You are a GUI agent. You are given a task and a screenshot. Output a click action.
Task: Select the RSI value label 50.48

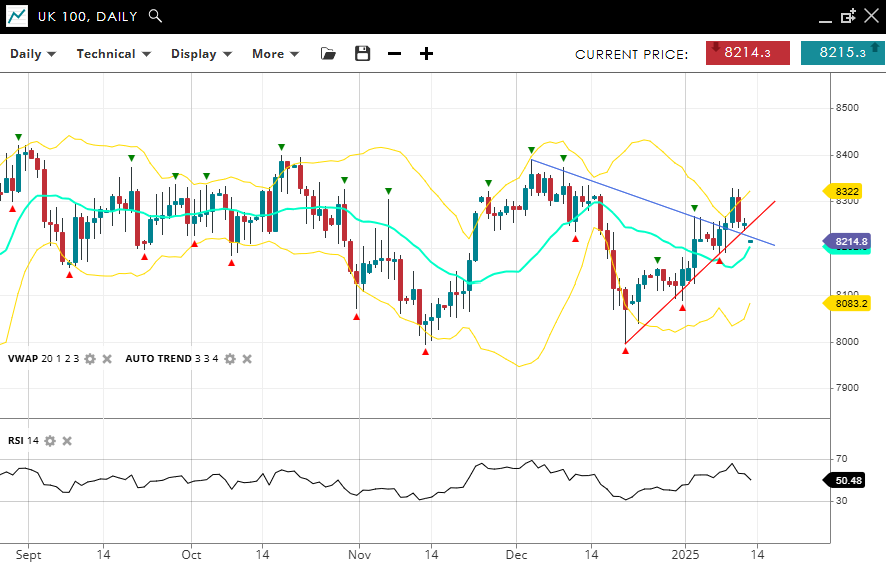coord(848,480)
